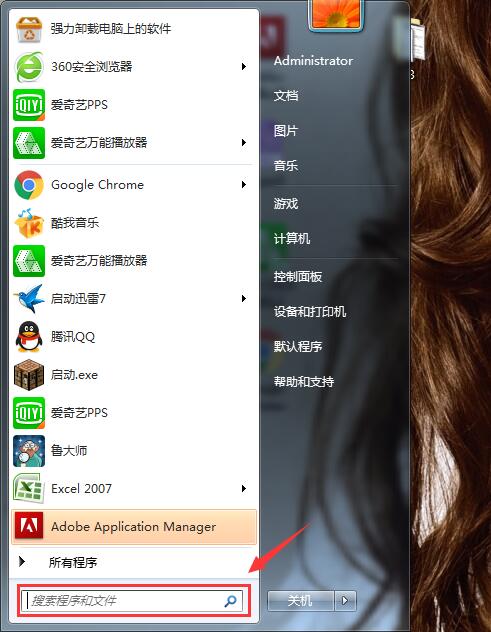Focus the 搜索程序和文件 search field
491x632 pixels.
pos(132,601)
